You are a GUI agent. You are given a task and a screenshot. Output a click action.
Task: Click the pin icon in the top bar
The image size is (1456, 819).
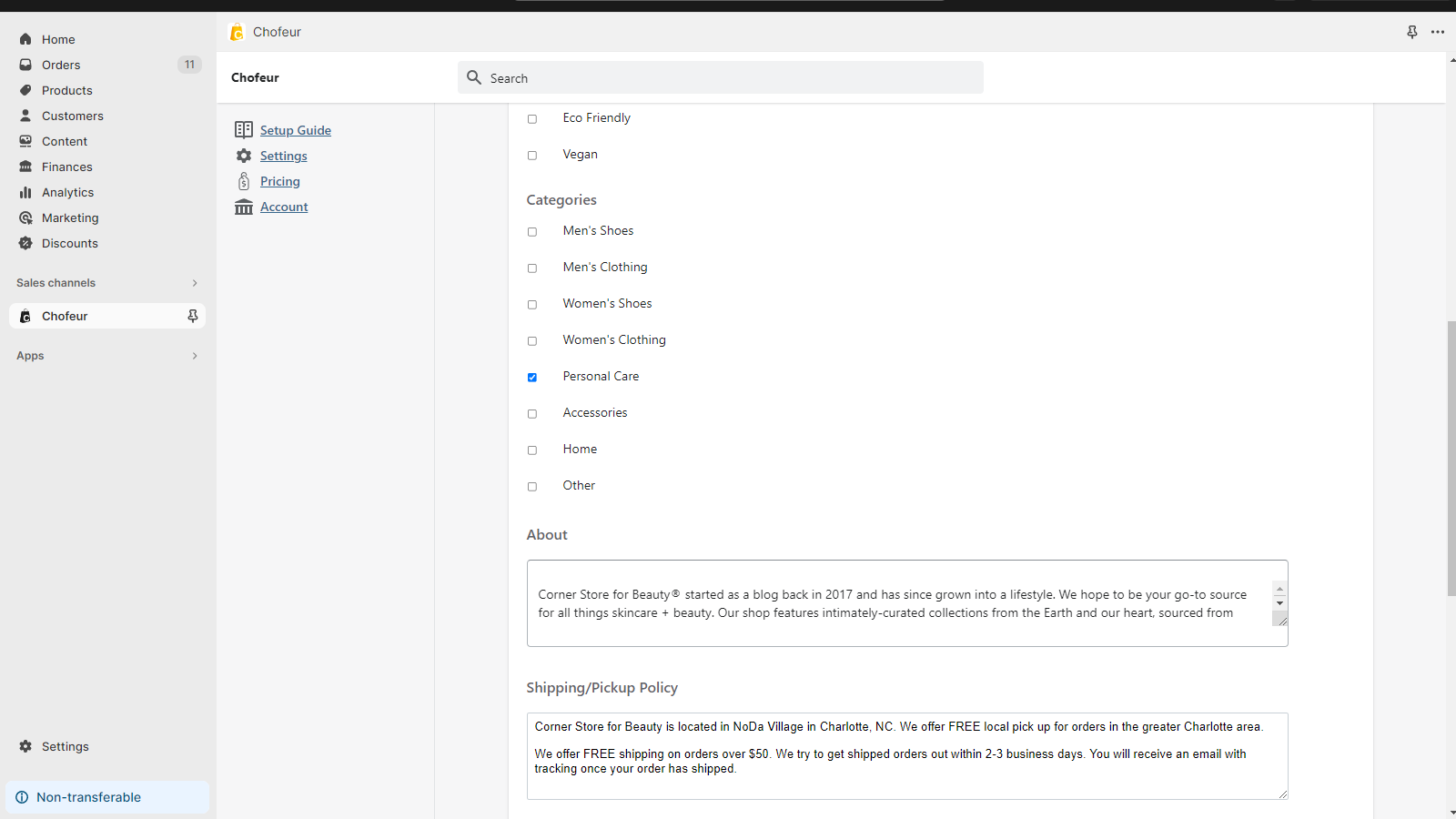pos(1412,32)
